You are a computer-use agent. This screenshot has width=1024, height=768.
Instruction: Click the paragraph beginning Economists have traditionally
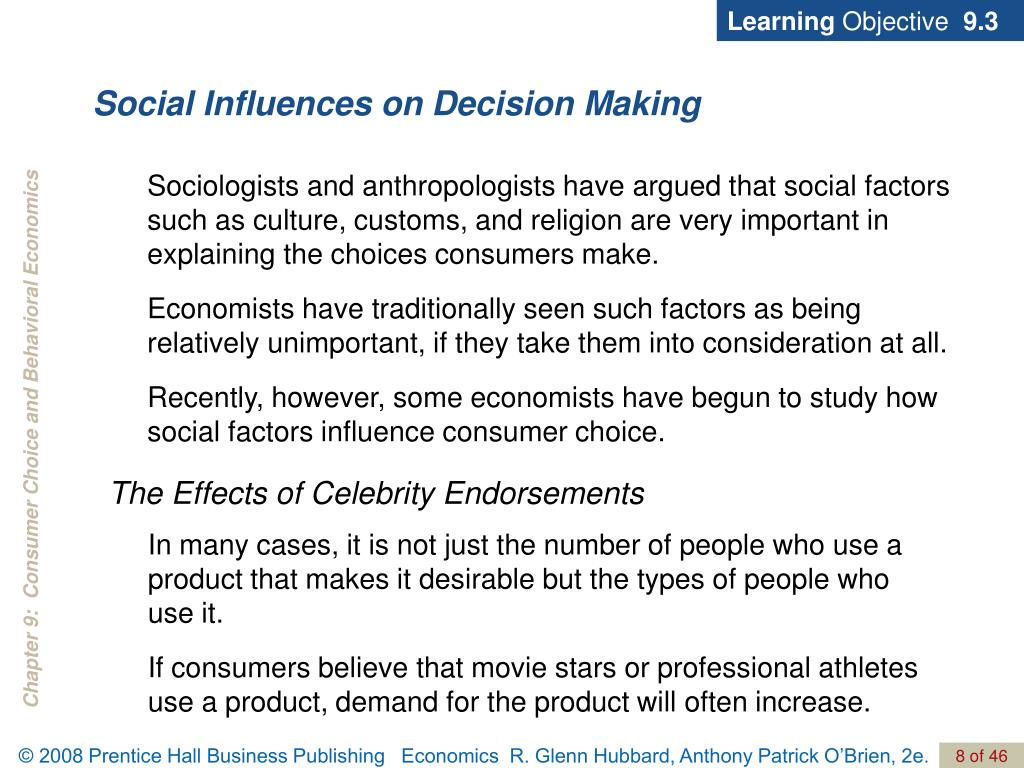(547, 326)
